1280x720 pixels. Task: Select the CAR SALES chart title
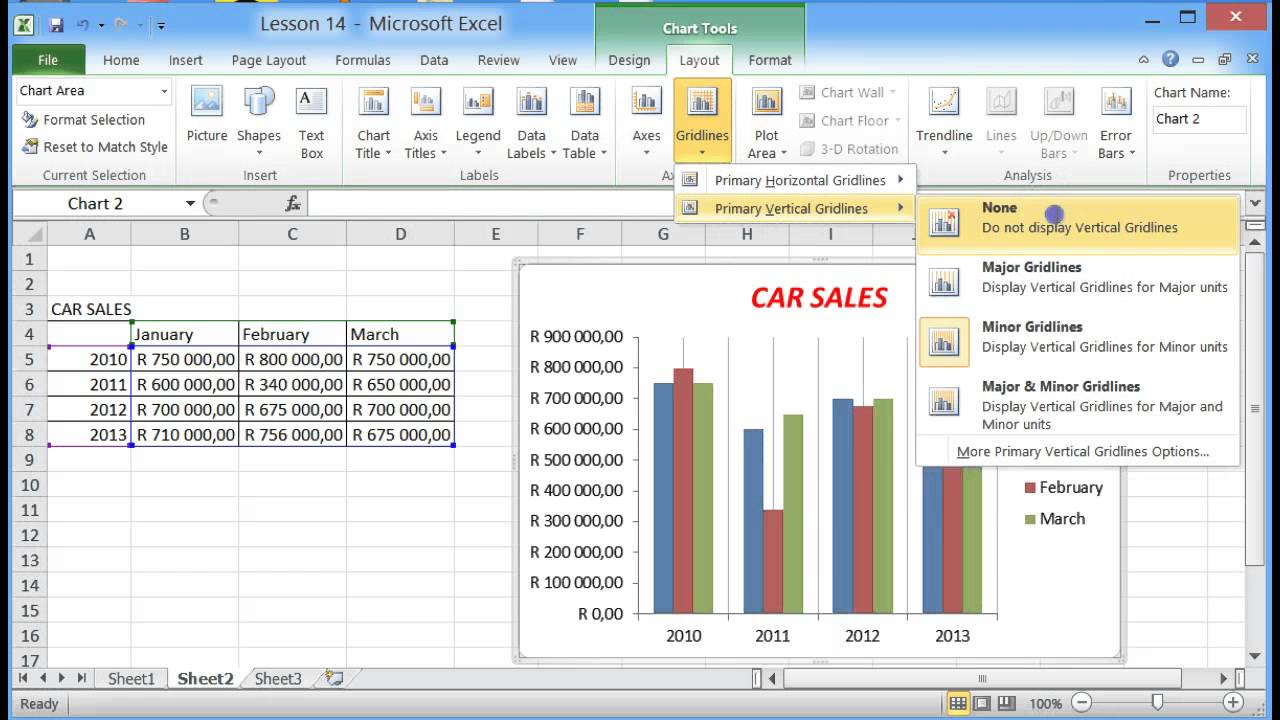819,298
